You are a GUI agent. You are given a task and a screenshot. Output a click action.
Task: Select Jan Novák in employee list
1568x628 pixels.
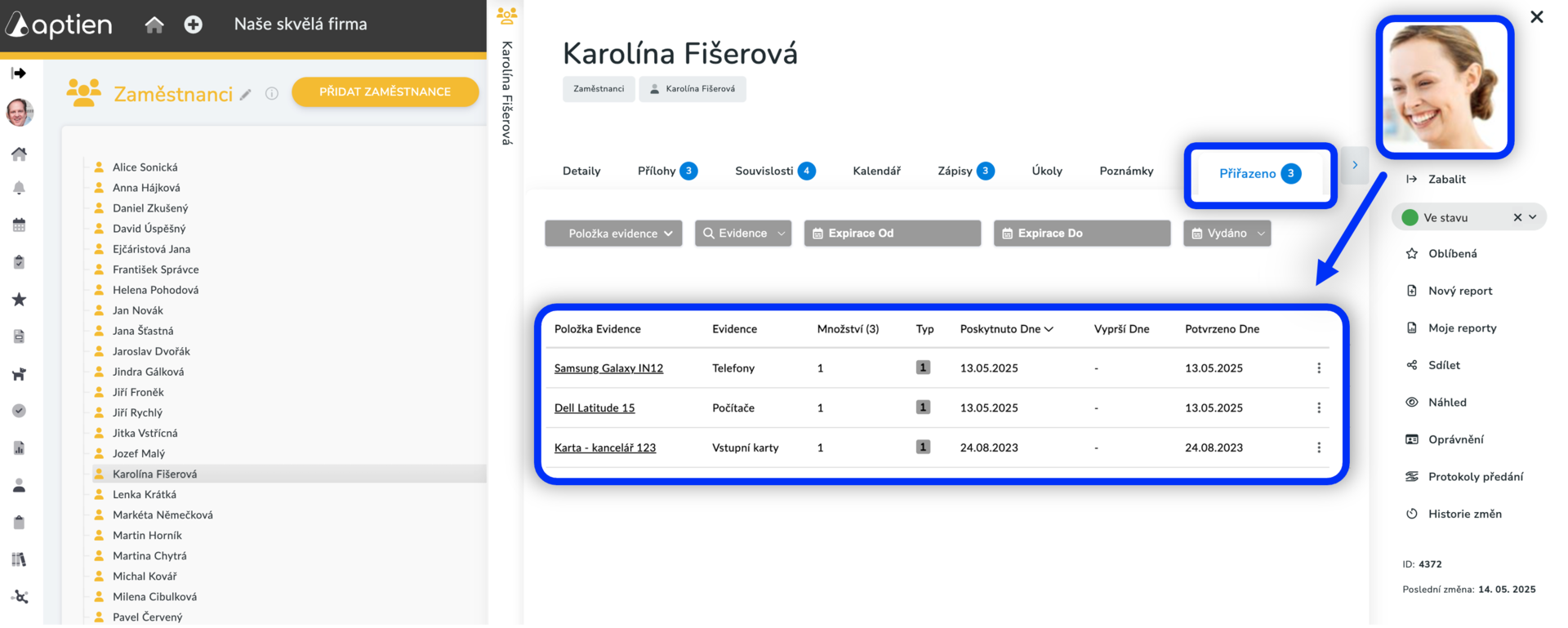click(137, 310)
